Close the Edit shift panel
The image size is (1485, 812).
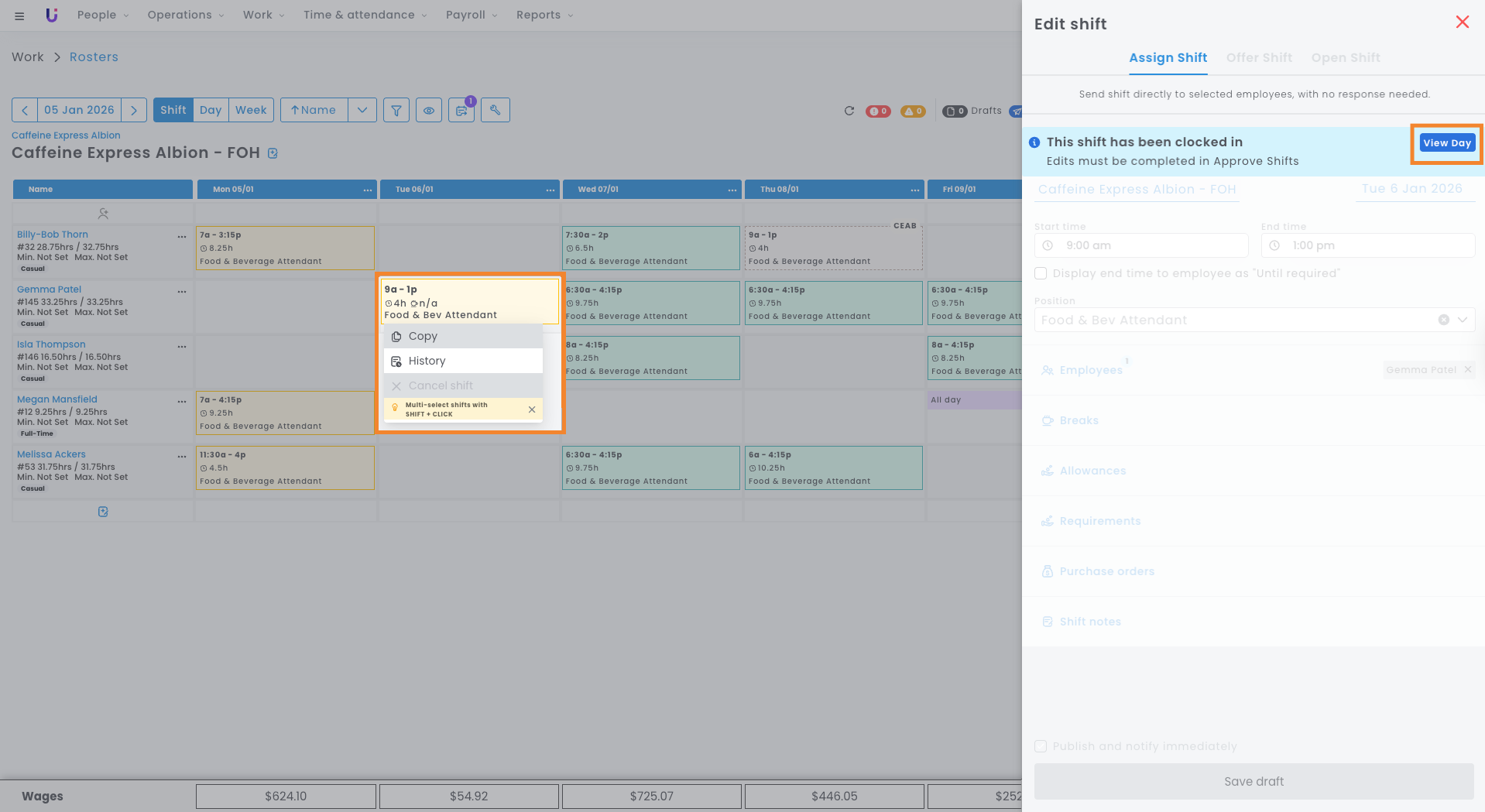(x=1462, y=22)
